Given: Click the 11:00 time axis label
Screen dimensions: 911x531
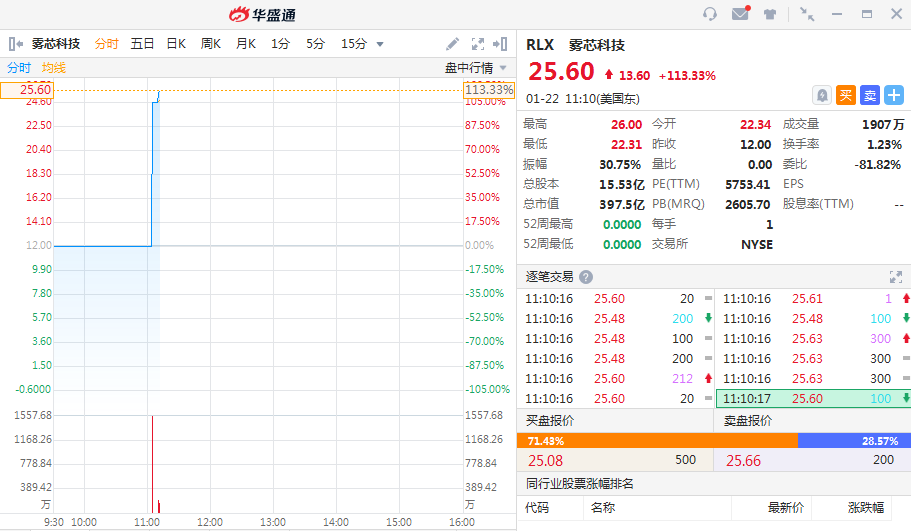Looking at the screenshot, I should (146, 522).
